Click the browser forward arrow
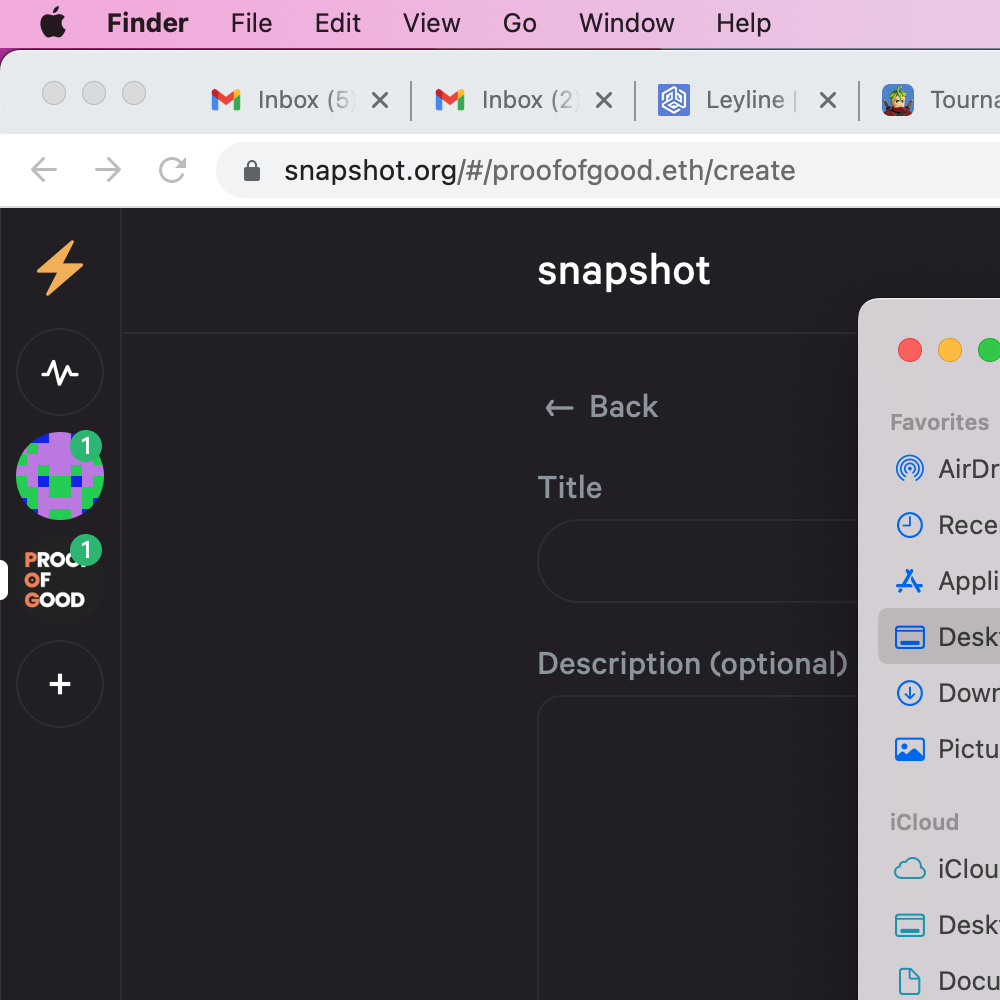This screenshot has width=1000, height=1000. 108,170
